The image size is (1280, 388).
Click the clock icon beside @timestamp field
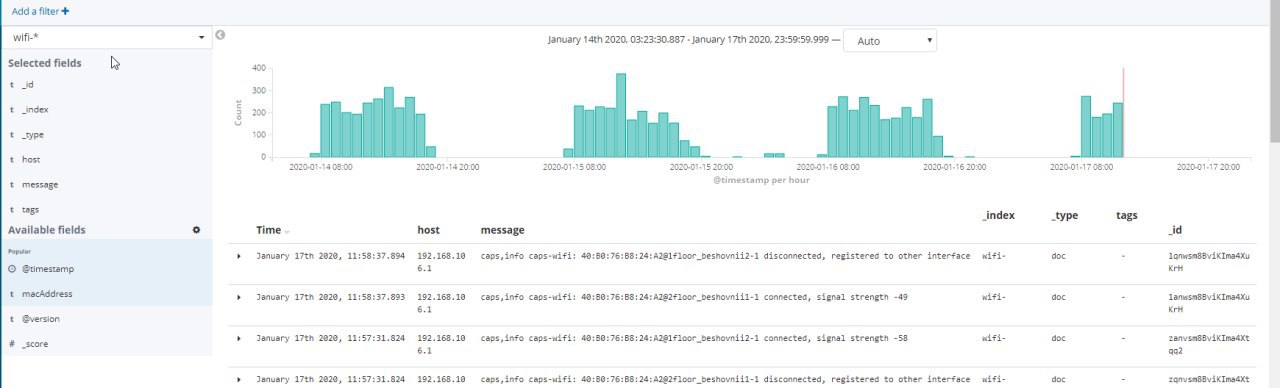[12, 269]
